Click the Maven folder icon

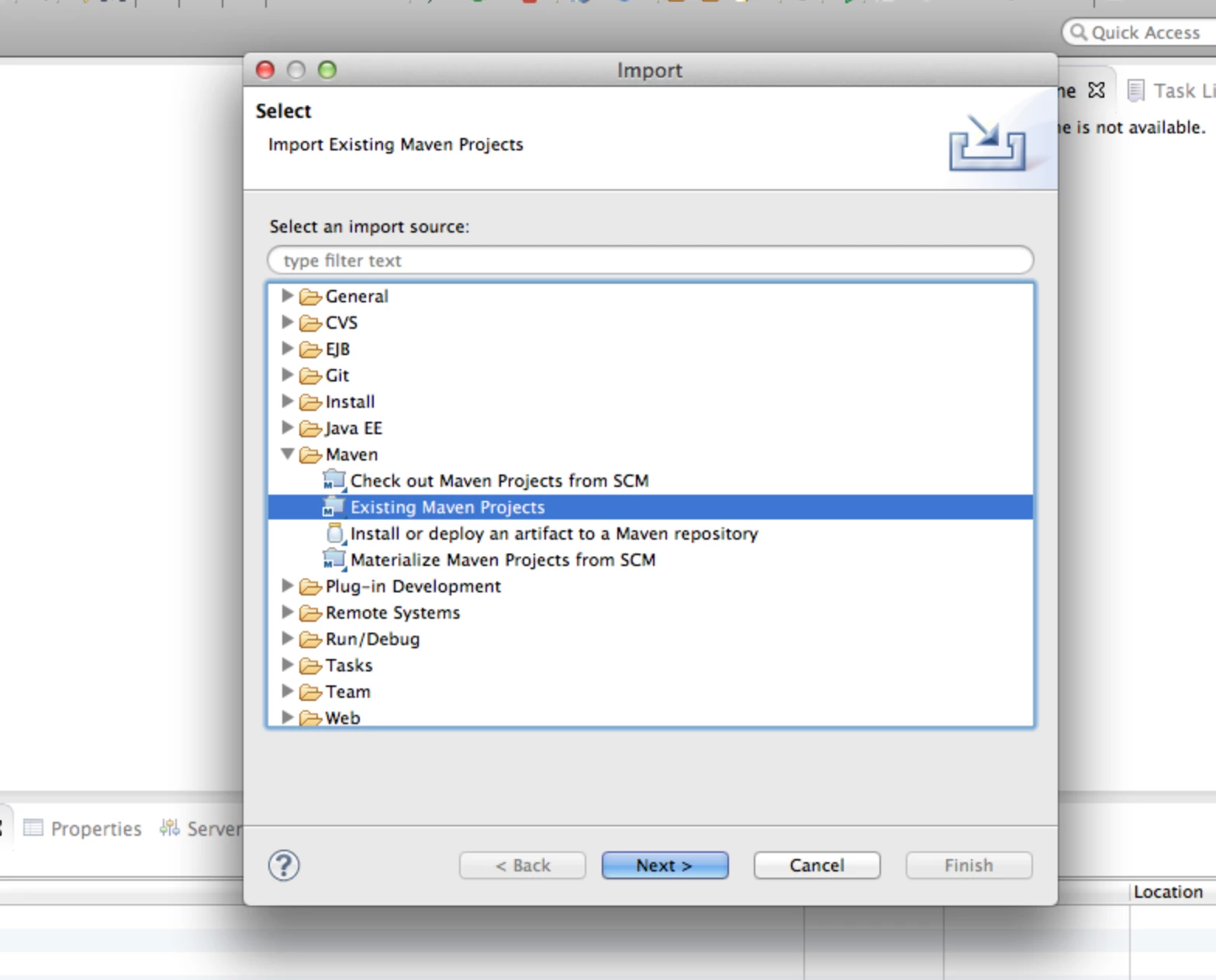tap(311, 454)
